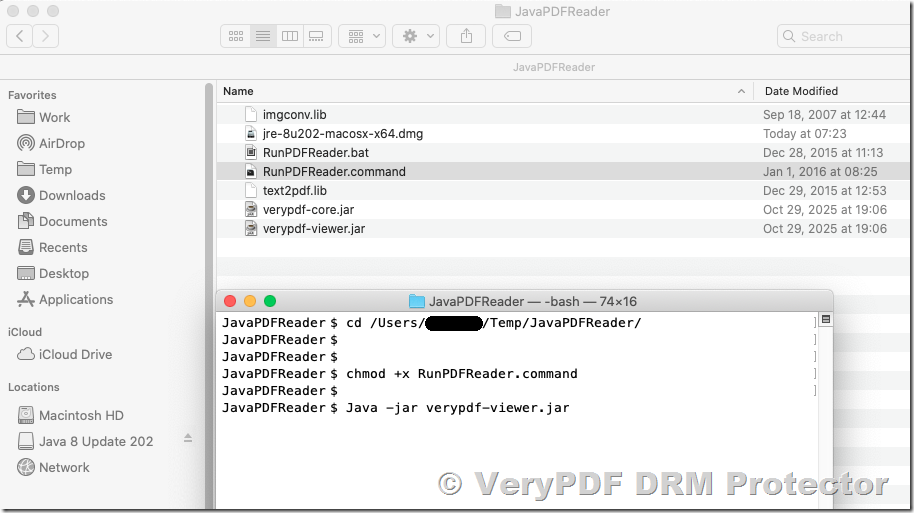Open Applications from the sidebar

76,300
